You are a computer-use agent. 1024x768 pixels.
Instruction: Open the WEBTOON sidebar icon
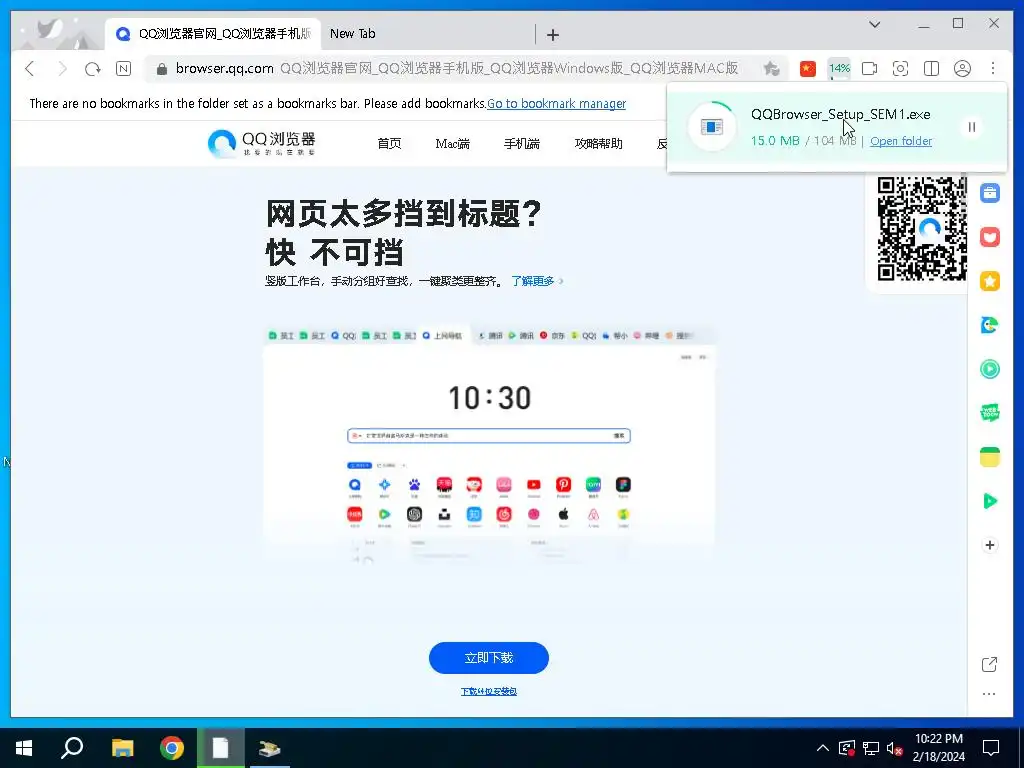pyautogui.click(x=989, y=413)
